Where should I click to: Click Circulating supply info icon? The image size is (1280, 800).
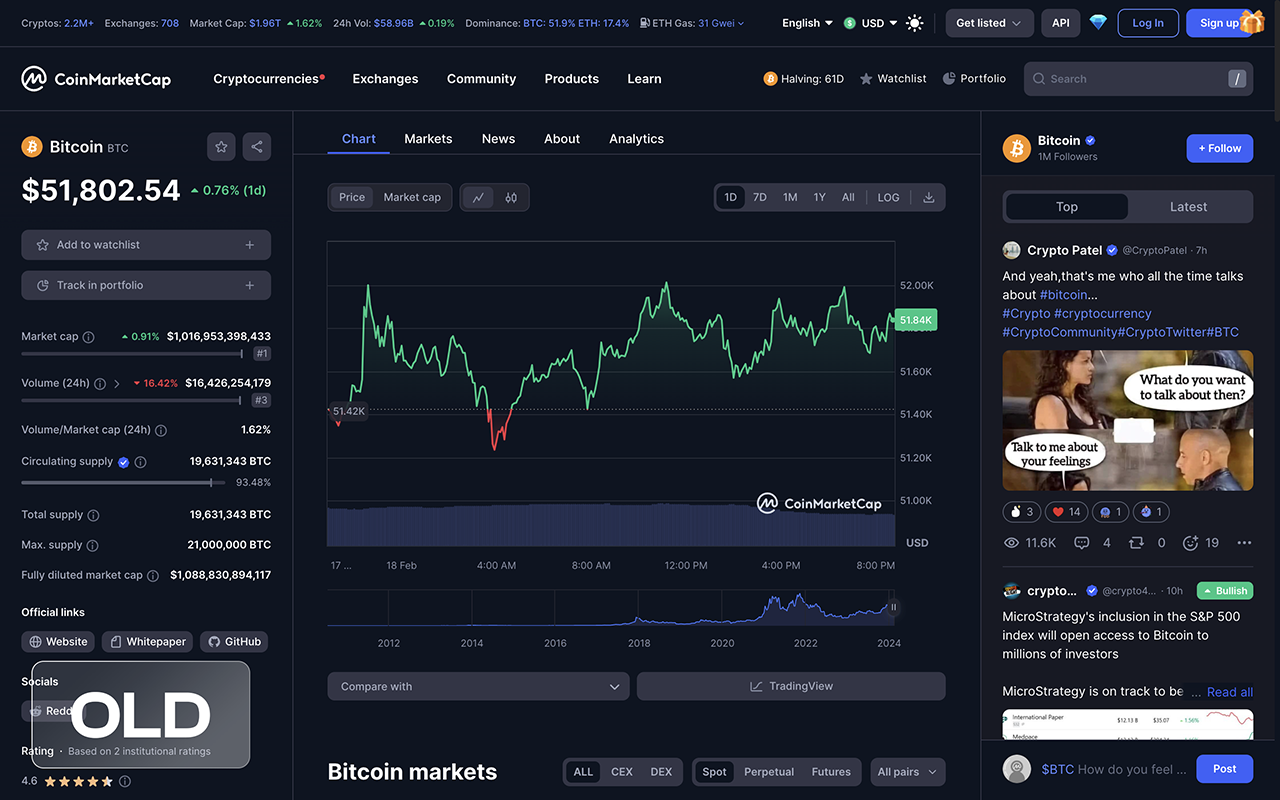tap(141, 462)
